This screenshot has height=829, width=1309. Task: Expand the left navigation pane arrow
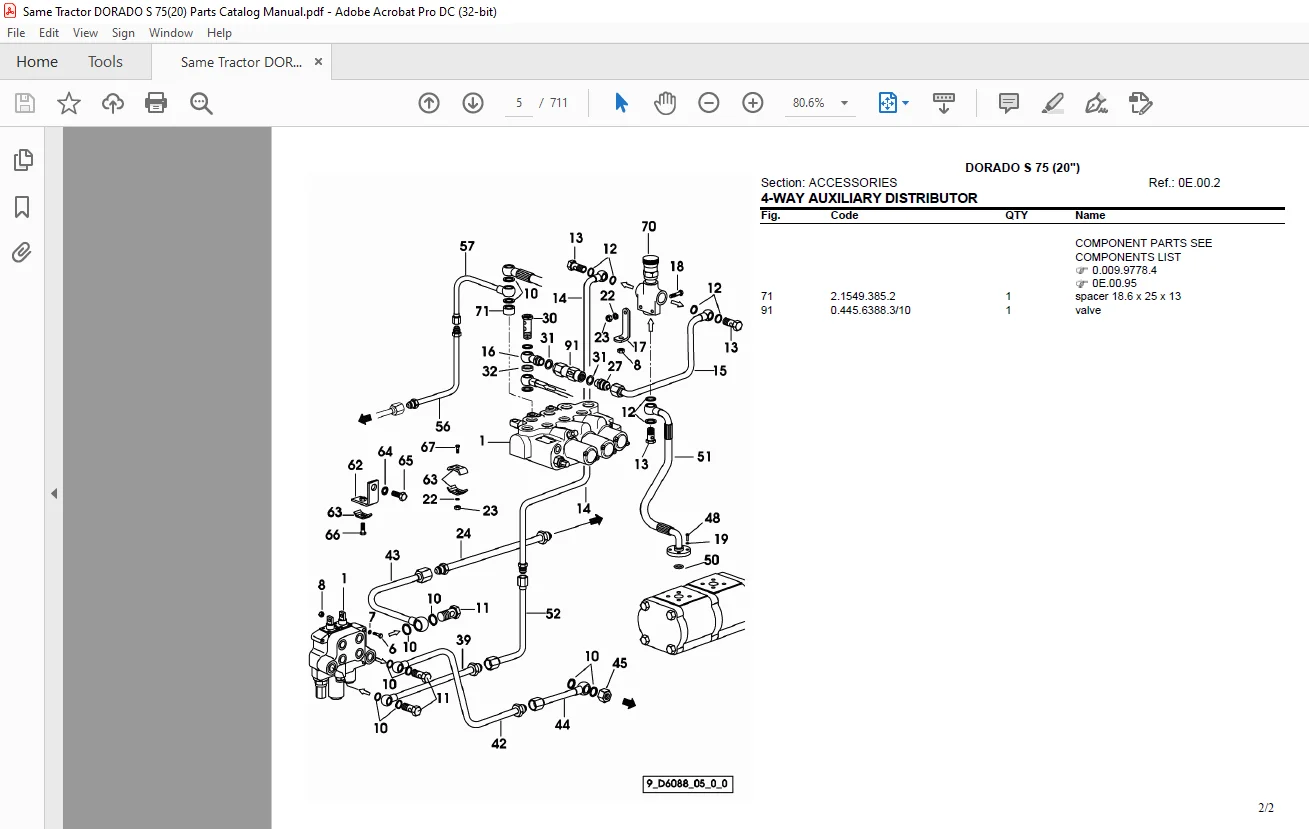54,493
